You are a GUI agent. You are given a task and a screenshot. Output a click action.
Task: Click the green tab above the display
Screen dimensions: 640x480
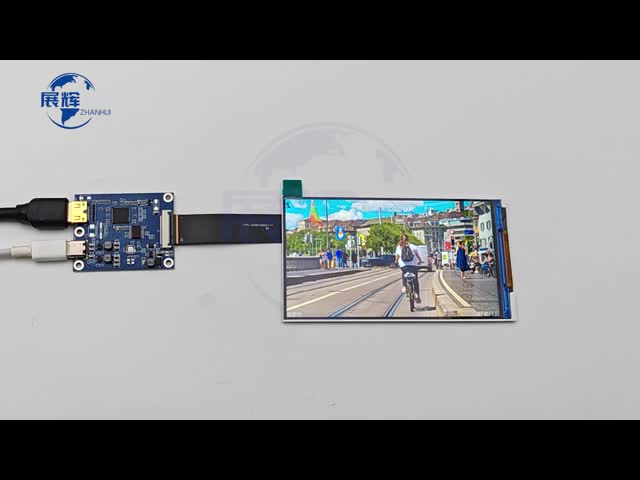coord(293,187)
